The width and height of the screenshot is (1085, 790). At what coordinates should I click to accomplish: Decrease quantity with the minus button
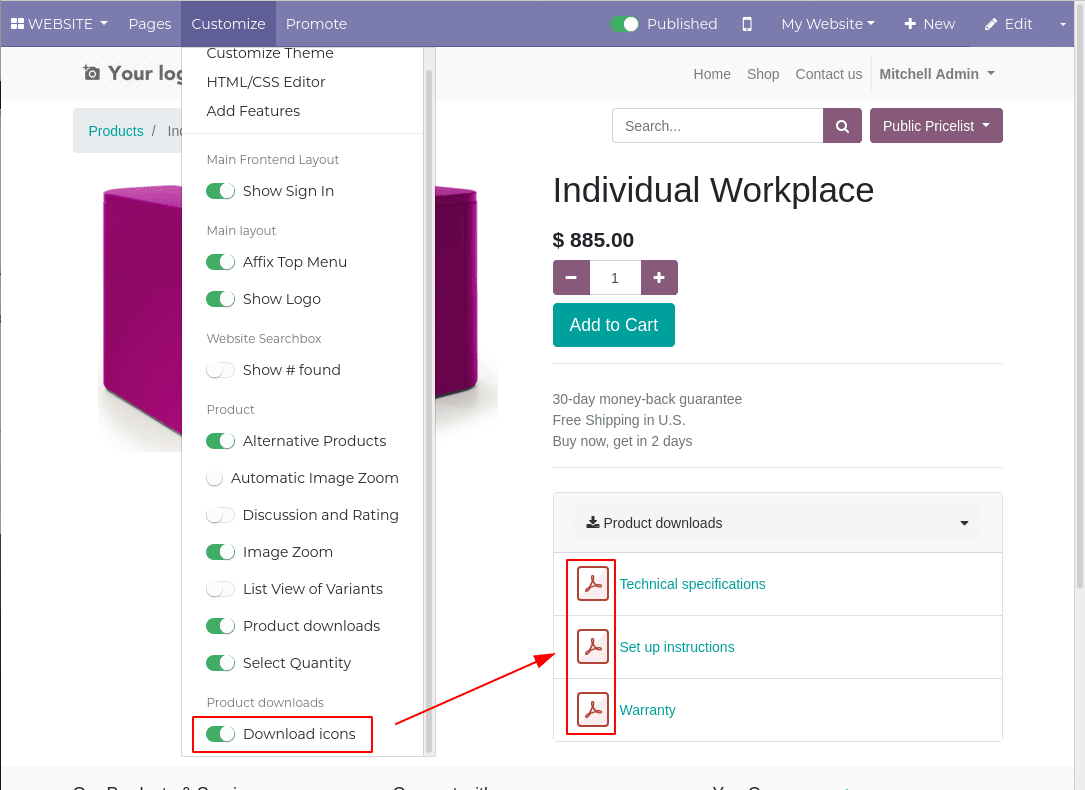coord(571,277)
